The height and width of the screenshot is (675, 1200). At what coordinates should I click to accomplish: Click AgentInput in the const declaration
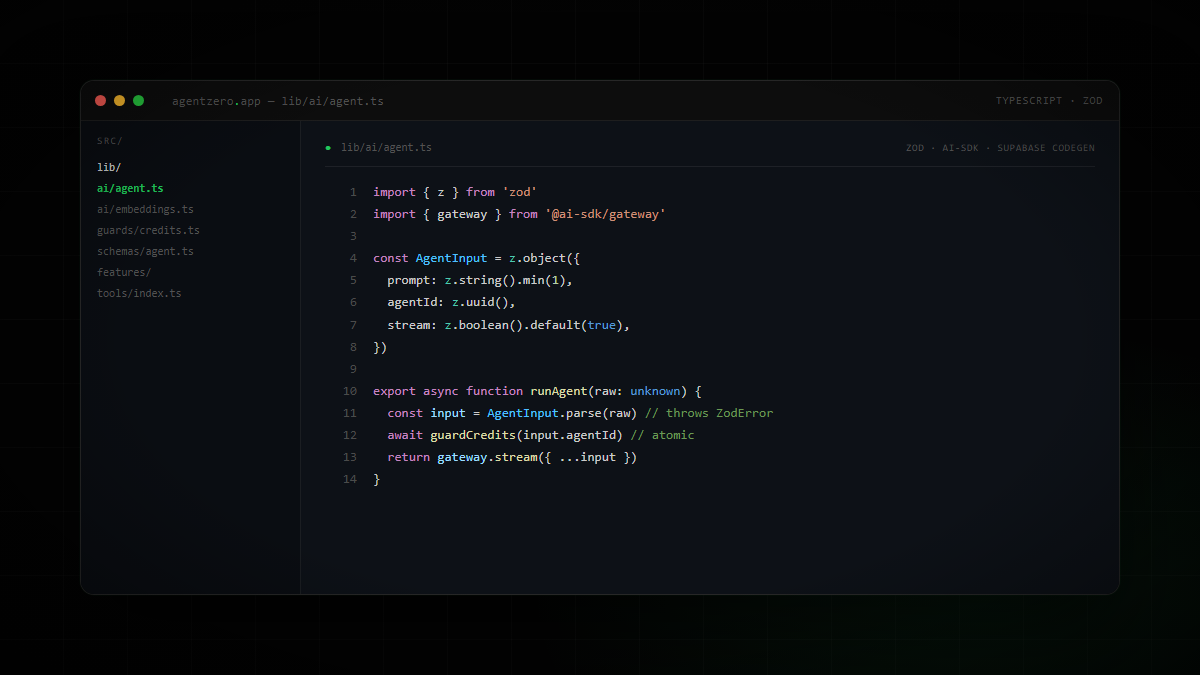click(451, 258)
